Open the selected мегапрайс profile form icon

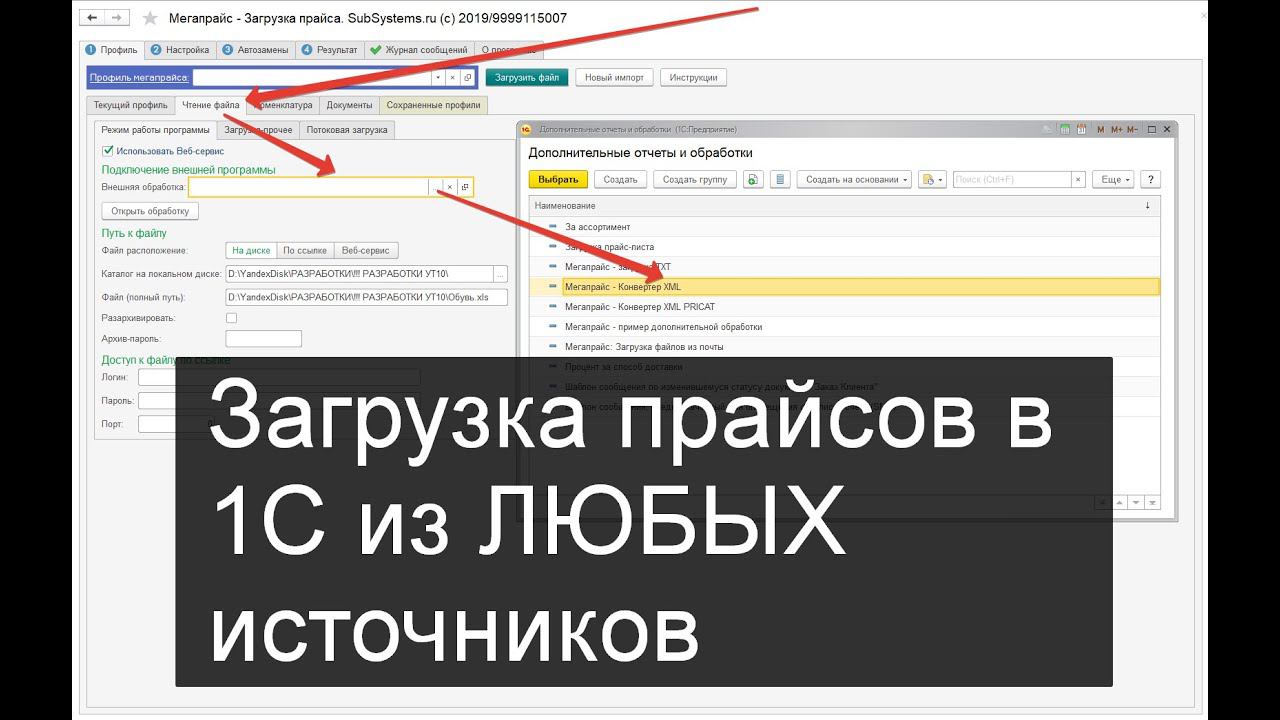click(x=467, y=77)
